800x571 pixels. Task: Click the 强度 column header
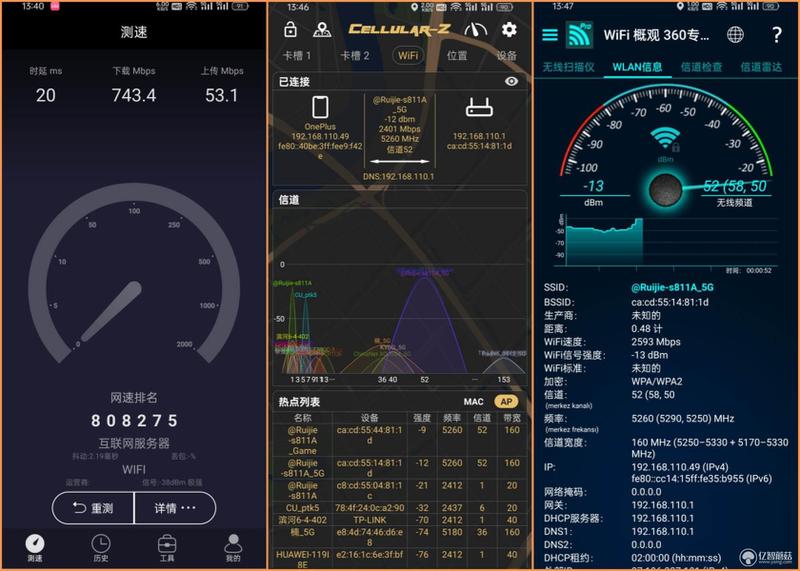[x=422, y=418]
